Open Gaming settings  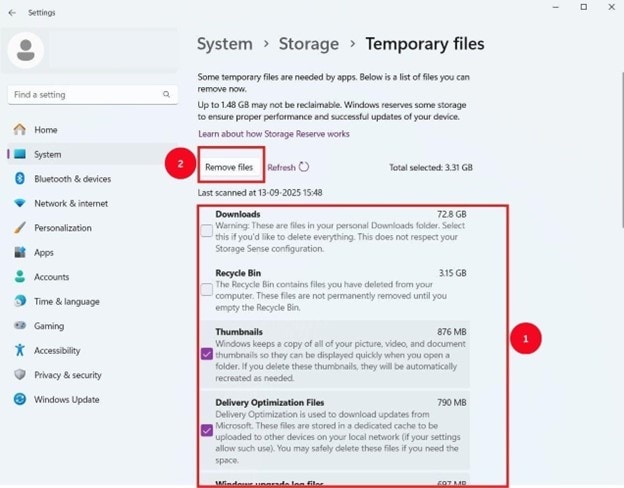pyautogui.click(x=92, y=326)
